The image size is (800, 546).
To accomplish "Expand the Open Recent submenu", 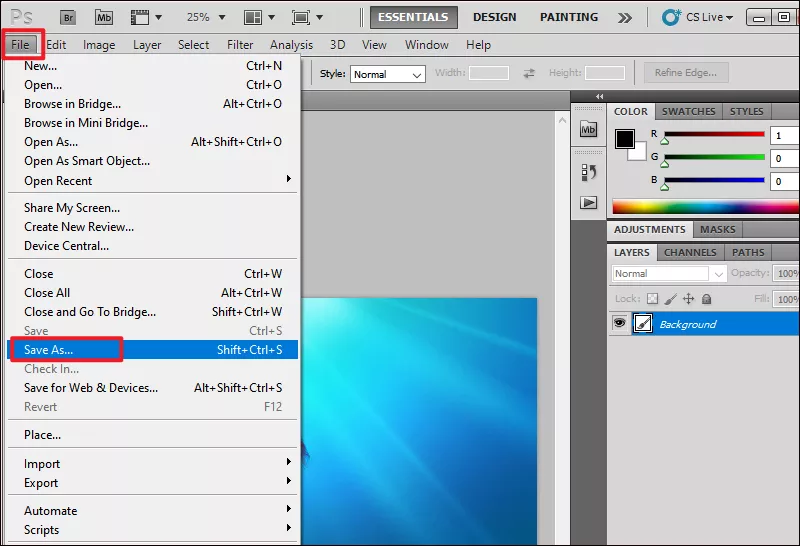I will (x=153, y=181).
